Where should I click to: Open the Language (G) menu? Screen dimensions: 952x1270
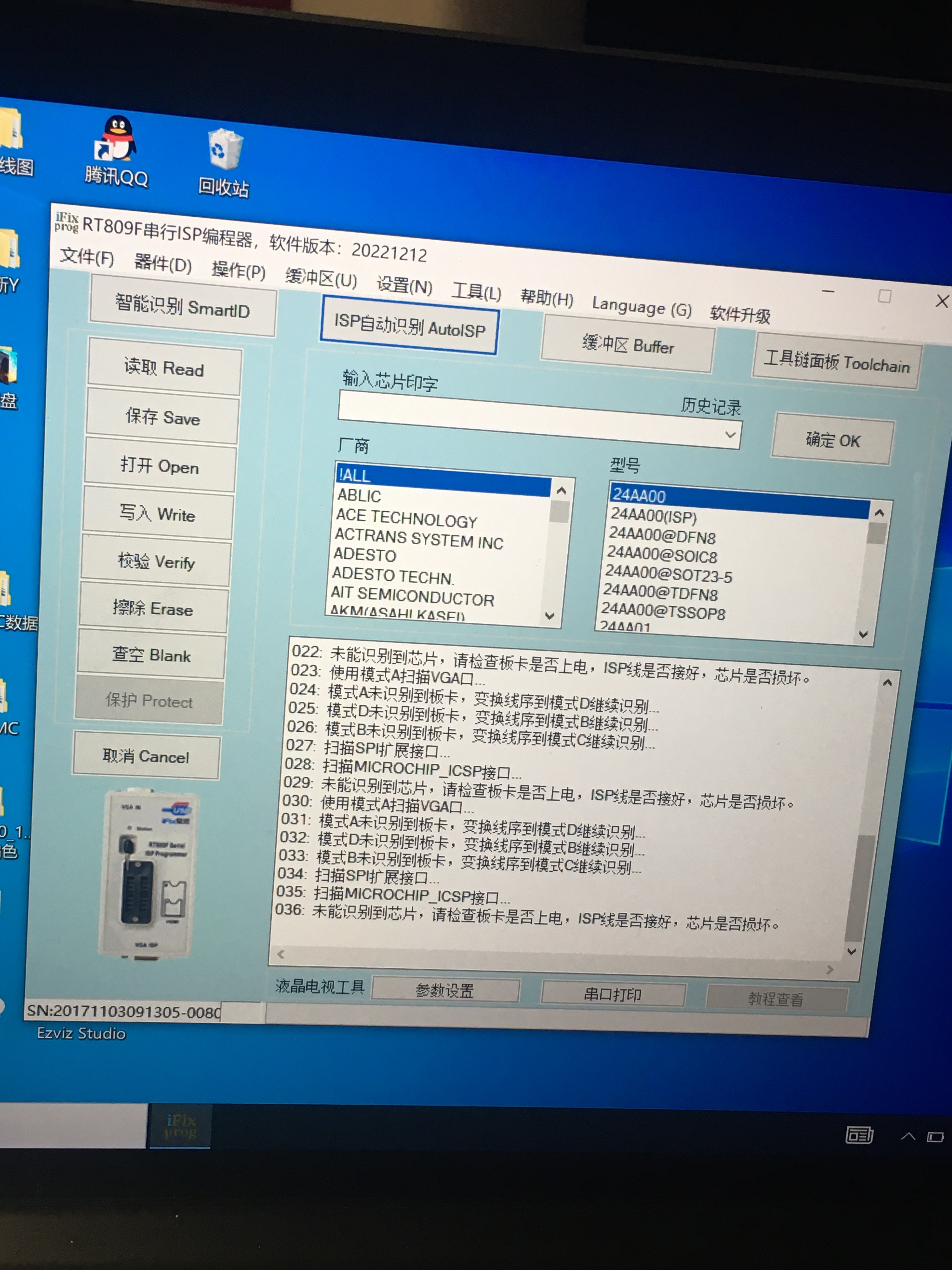642,308
